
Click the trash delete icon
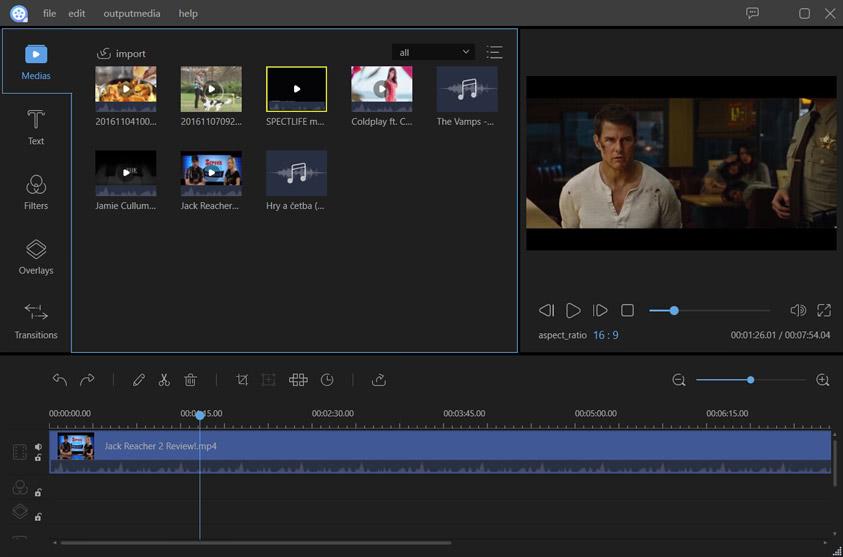(190, 380)
